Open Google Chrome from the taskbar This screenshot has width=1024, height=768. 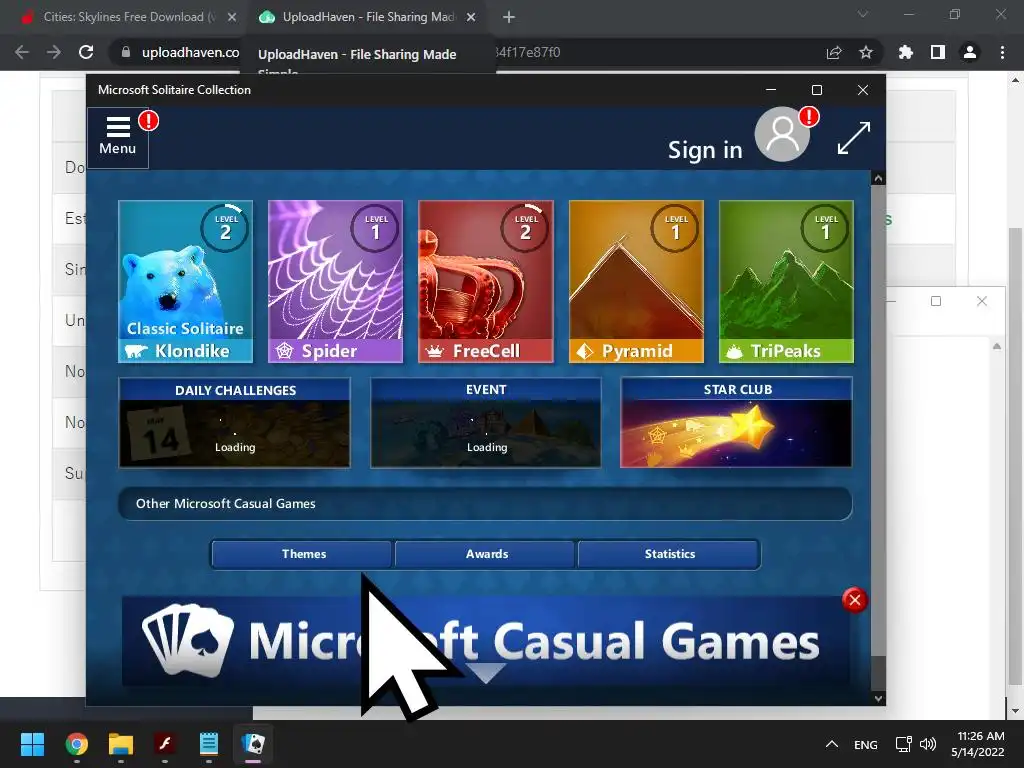pyautogui.click(x=77, y=744)
